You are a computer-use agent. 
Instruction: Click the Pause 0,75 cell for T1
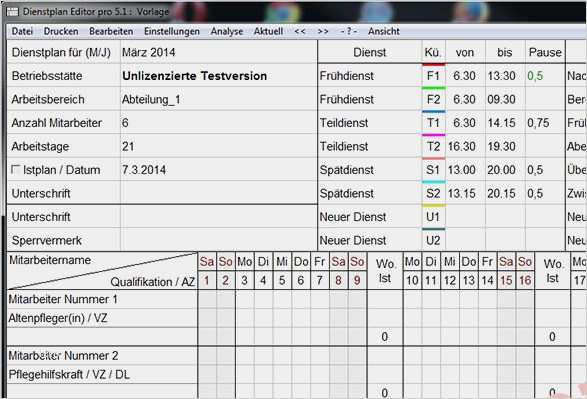click(545, 123)
